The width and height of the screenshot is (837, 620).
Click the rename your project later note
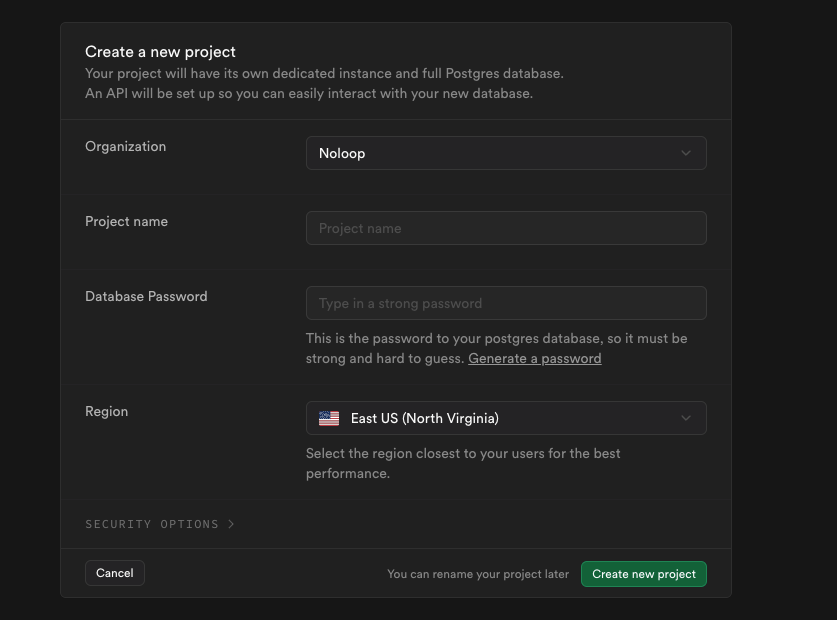point(478,574)
